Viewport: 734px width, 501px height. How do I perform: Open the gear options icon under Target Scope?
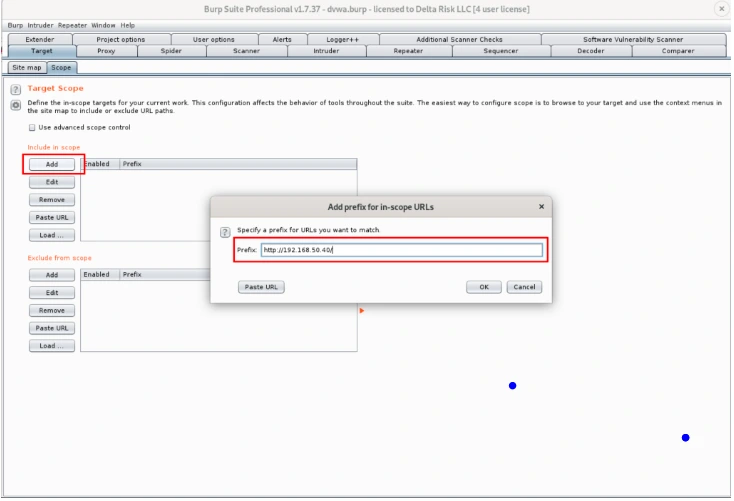[x=15, y=105]
